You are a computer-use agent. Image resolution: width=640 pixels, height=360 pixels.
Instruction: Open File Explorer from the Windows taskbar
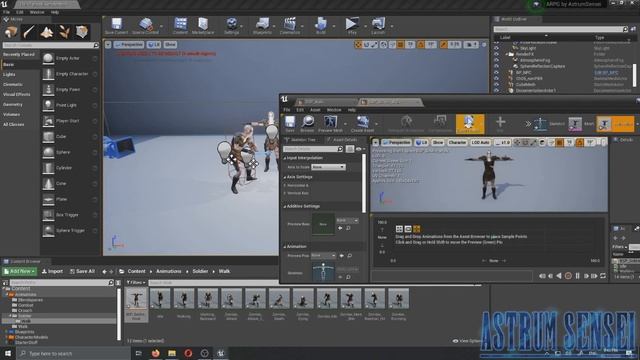[172, 353]
